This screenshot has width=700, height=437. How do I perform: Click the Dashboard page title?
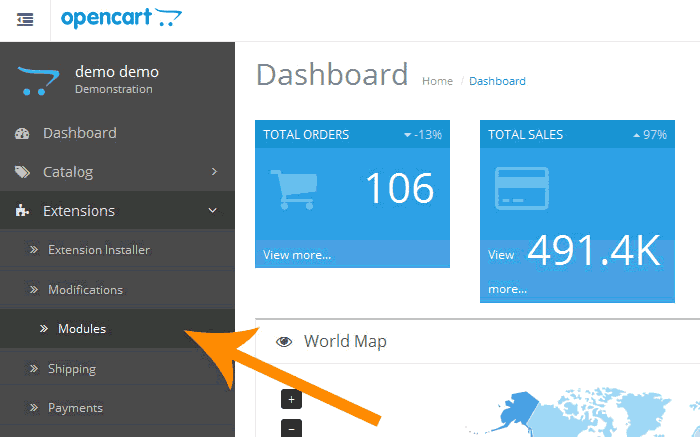[x=332, y=75]
